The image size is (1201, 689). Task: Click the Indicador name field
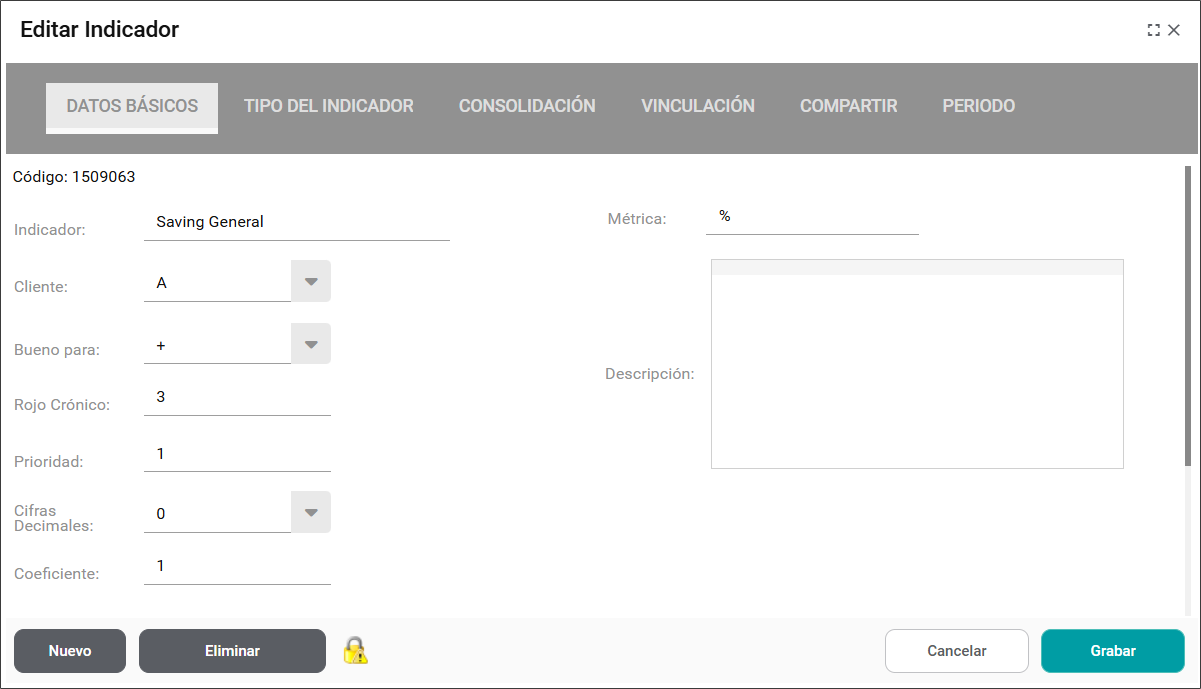pos(297,222)
